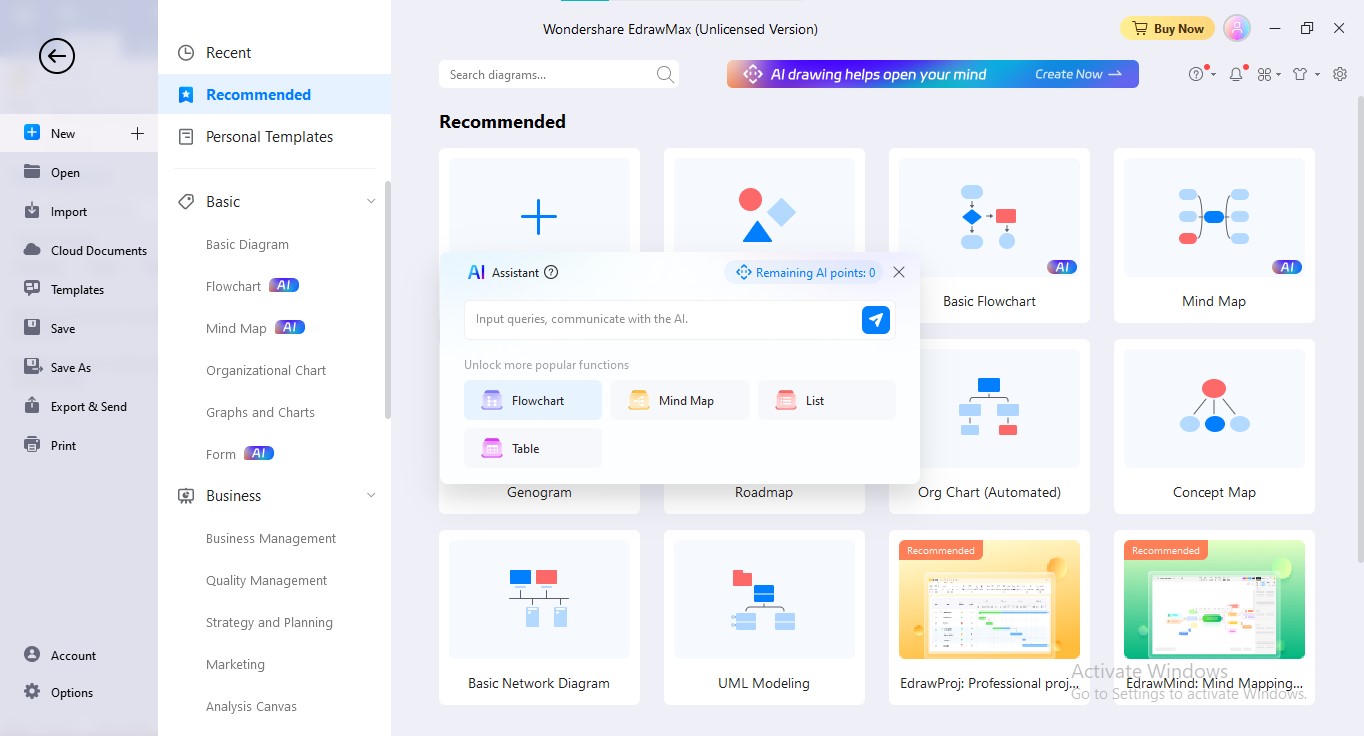Open UML Modeling template

(764, 618)
